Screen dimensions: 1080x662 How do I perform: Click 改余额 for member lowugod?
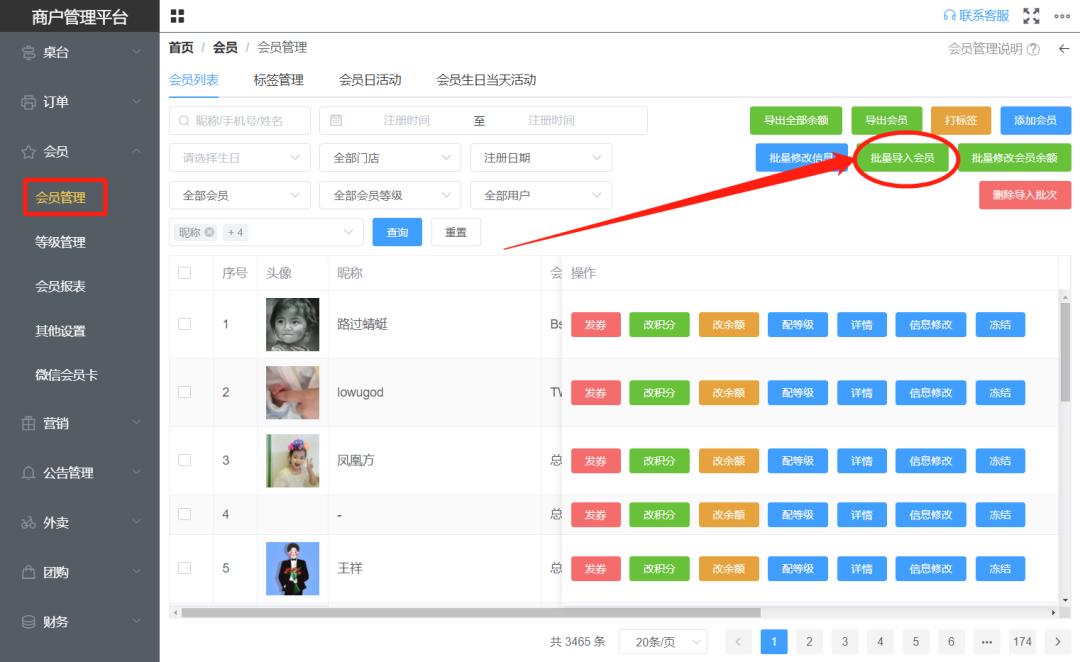[729, 393]
